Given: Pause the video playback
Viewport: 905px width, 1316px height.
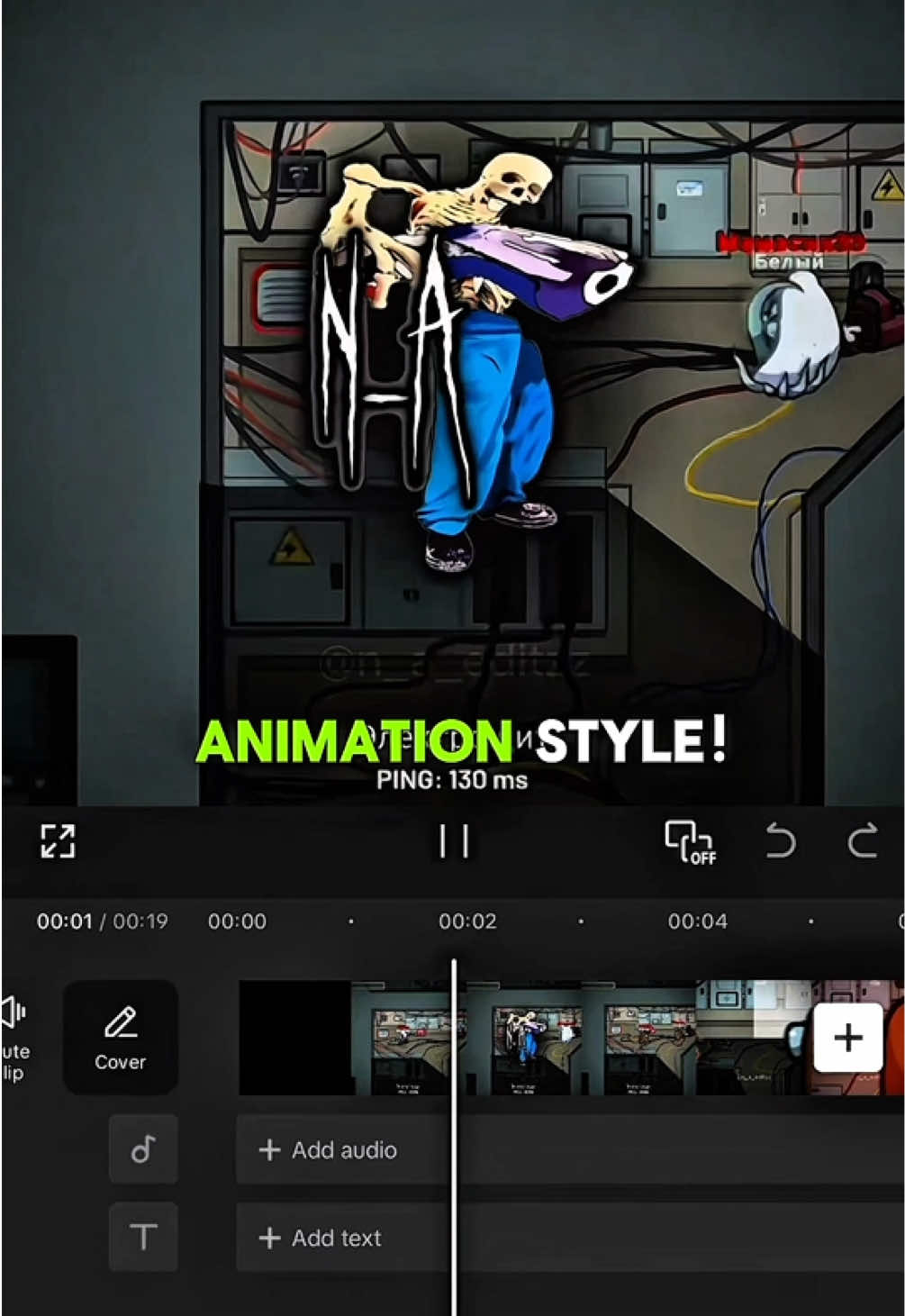Looking at the screenshot, I should (x=454, y=842).
